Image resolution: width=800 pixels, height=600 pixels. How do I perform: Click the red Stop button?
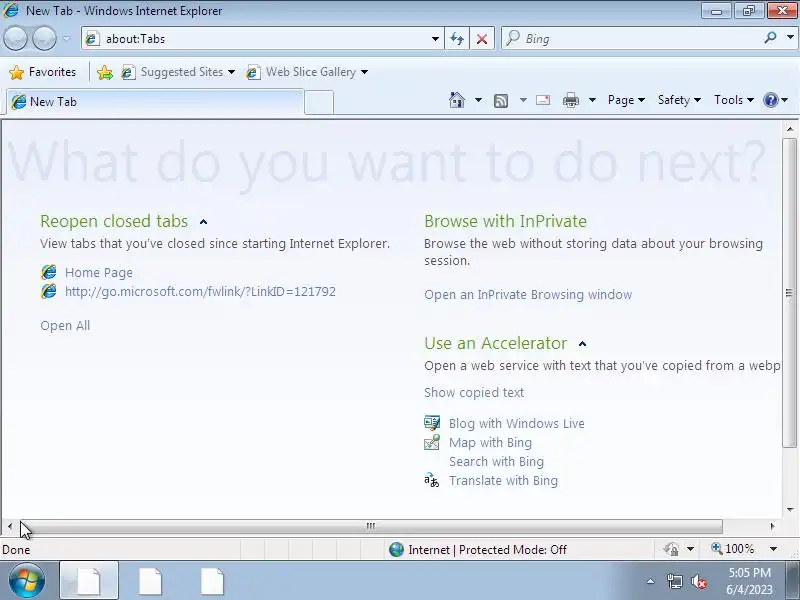482,39
